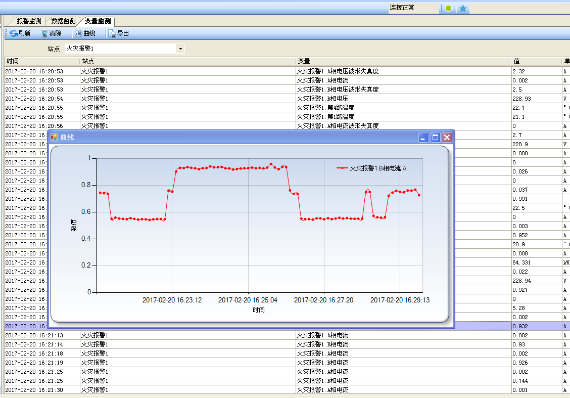Click the peak data point on the curve

(271, 164)
